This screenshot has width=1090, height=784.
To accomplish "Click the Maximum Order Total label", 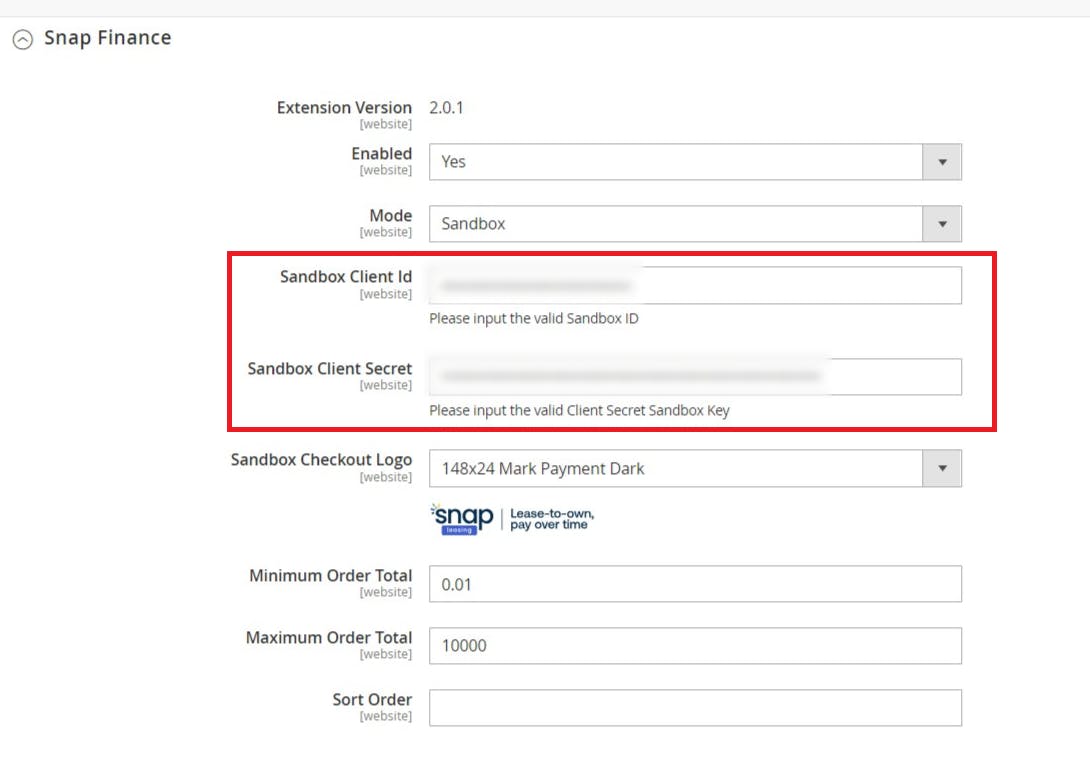I will click(329, 637).
